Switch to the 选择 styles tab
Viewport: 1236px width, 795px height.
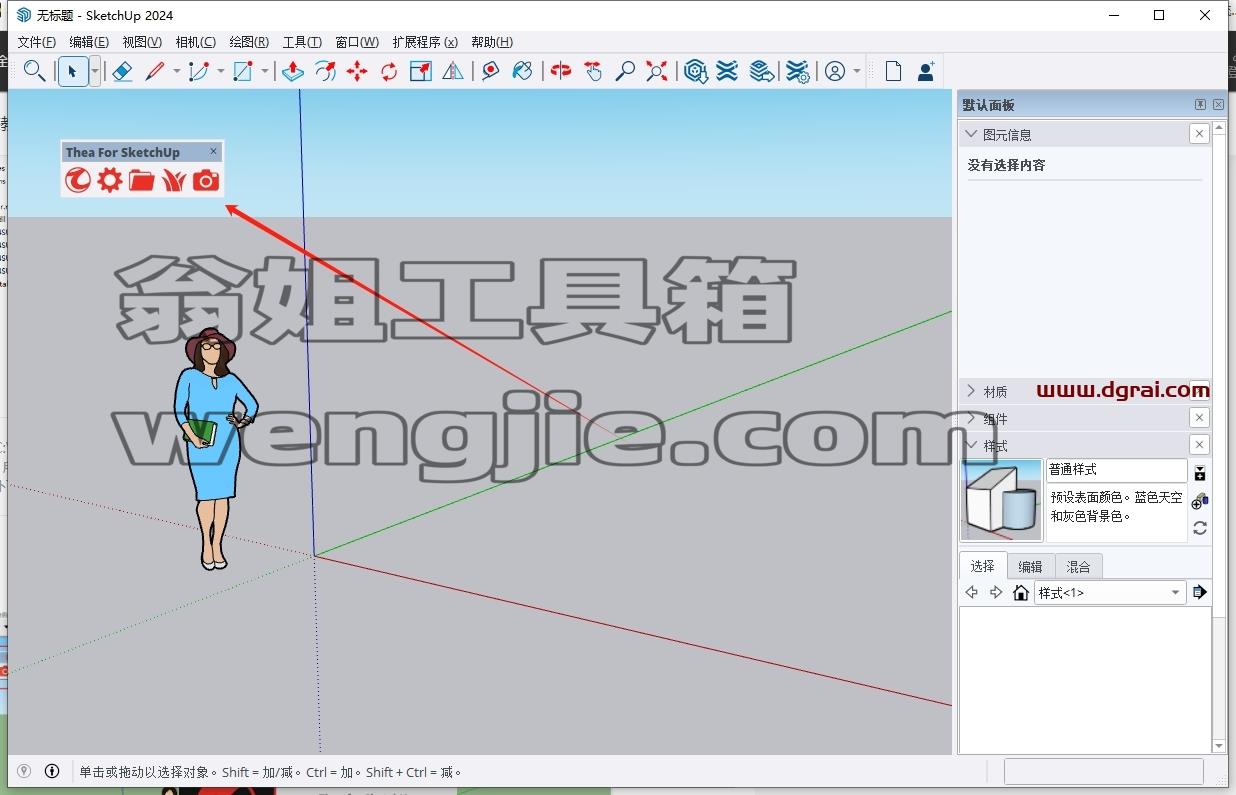click(x=983, y=566)
